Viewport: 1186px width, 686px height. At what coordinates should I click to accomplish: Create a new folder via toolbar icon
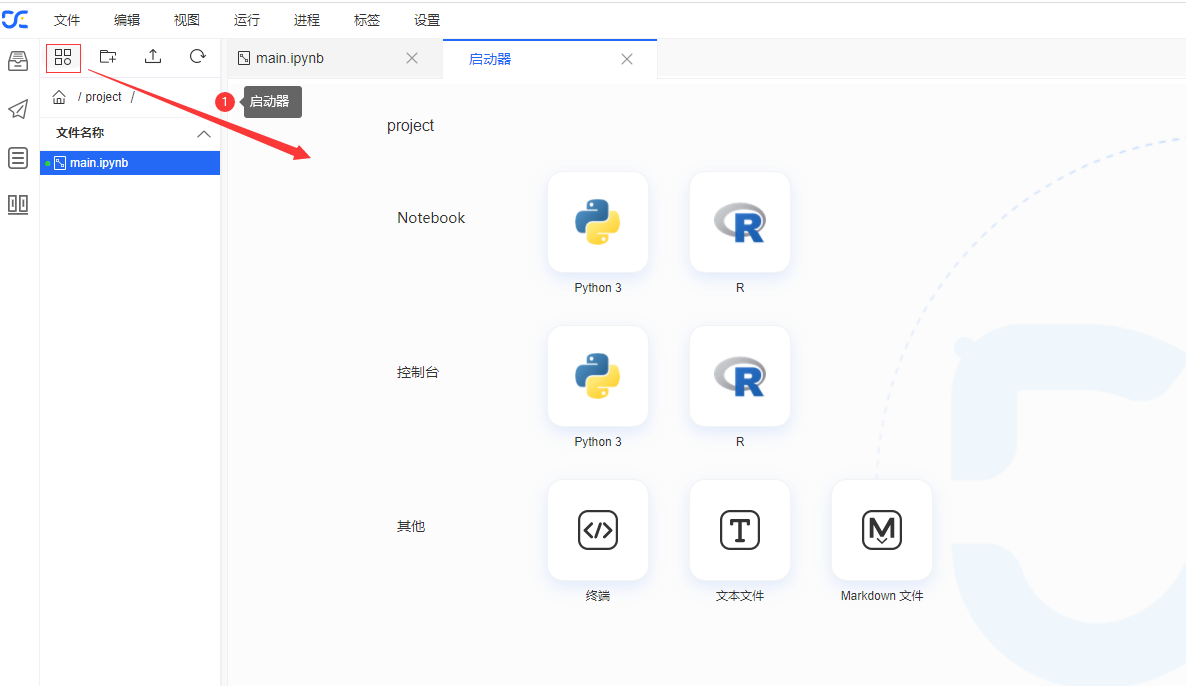(x=108, y=57)
